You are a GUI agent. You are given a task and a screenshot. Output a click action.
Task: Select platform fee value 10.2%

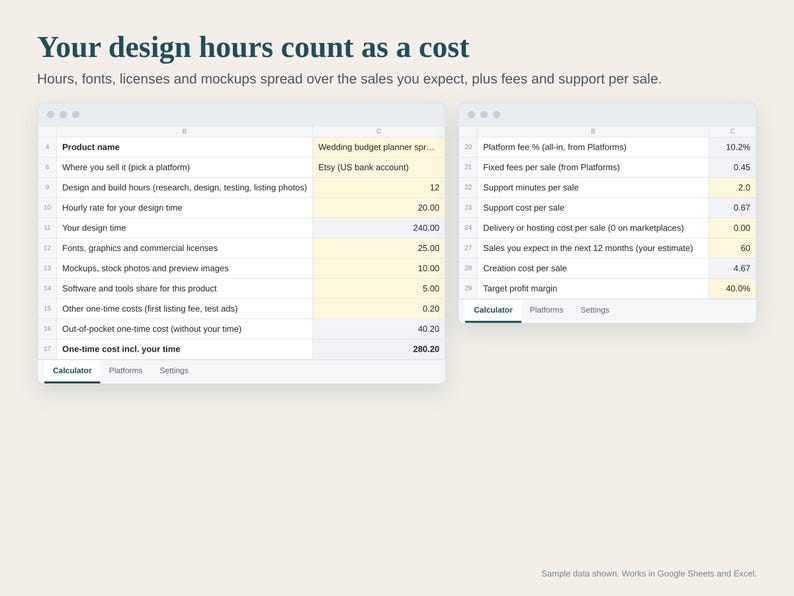click(732, 147)
